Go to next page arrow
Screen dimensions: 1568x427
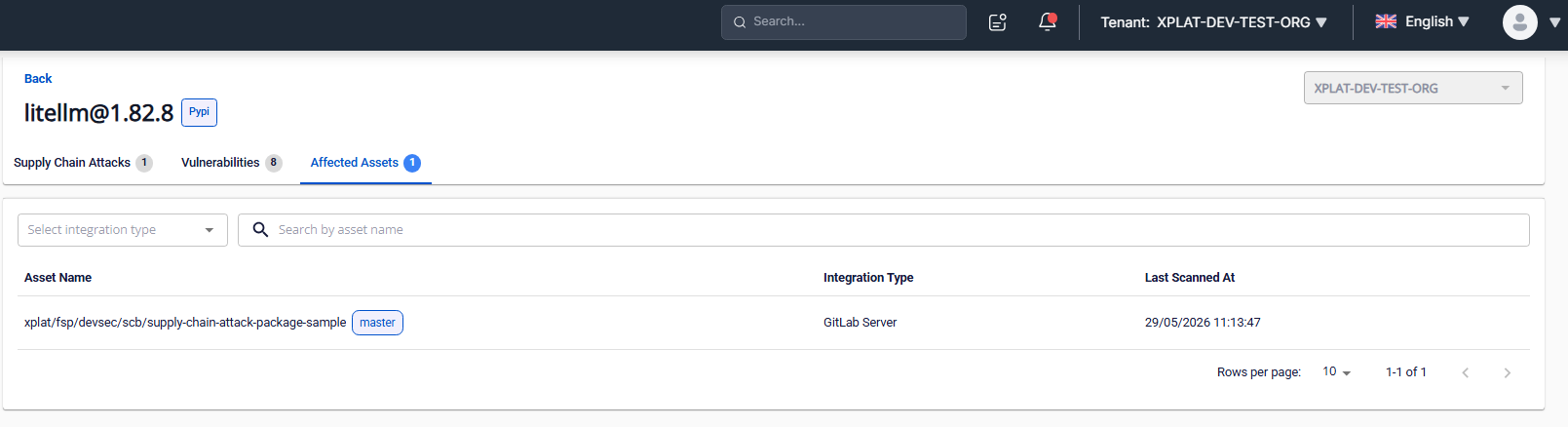pyautogui.click(x=1507, y=372)
